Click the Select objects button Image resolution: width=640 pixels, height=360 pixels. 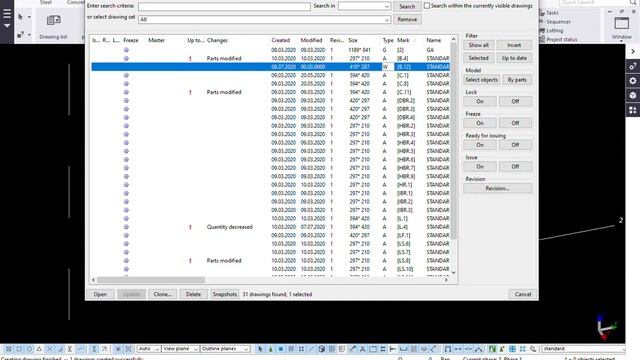tap(482, 80)
